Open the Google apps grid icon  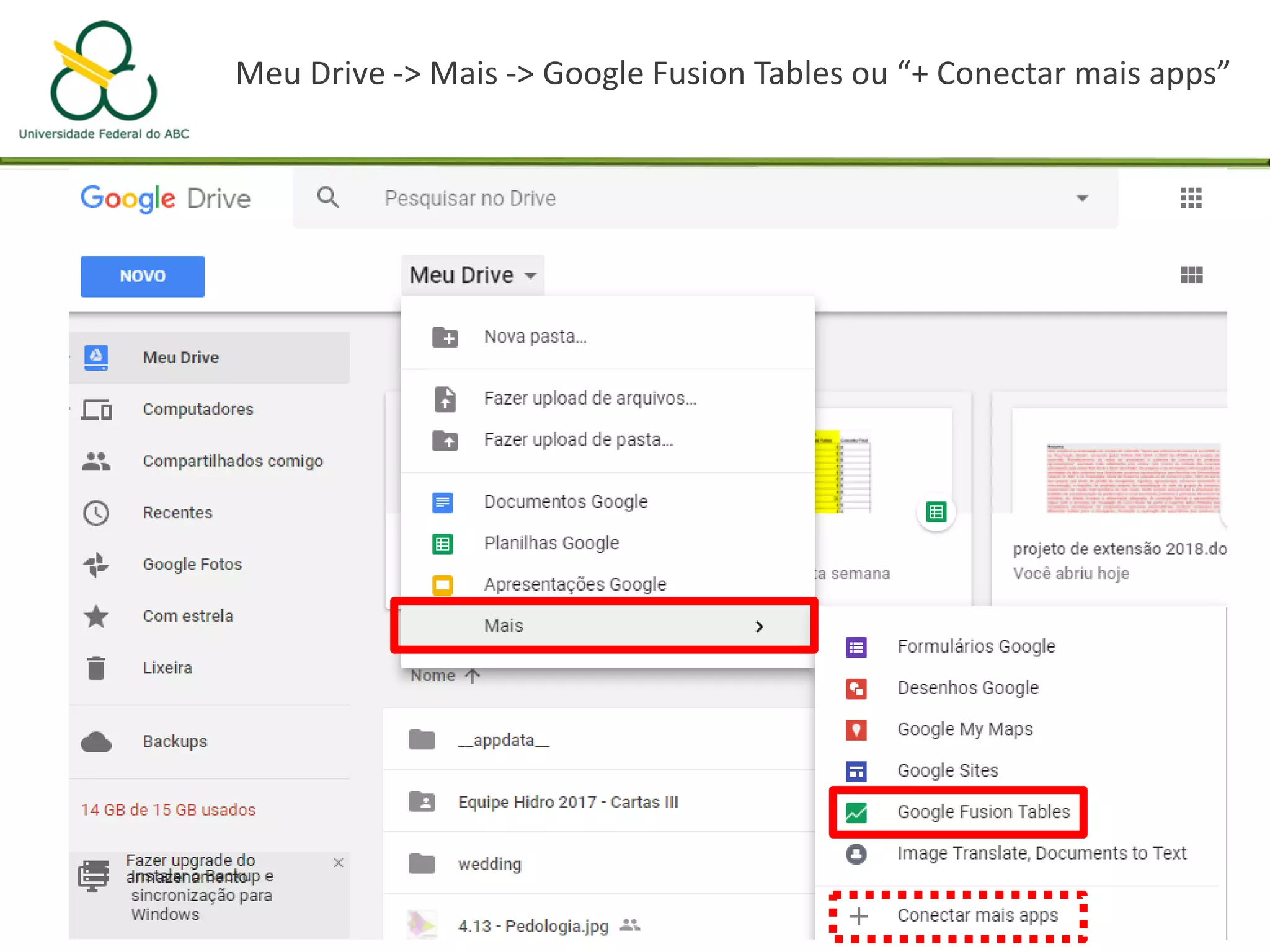(1191, 198)
